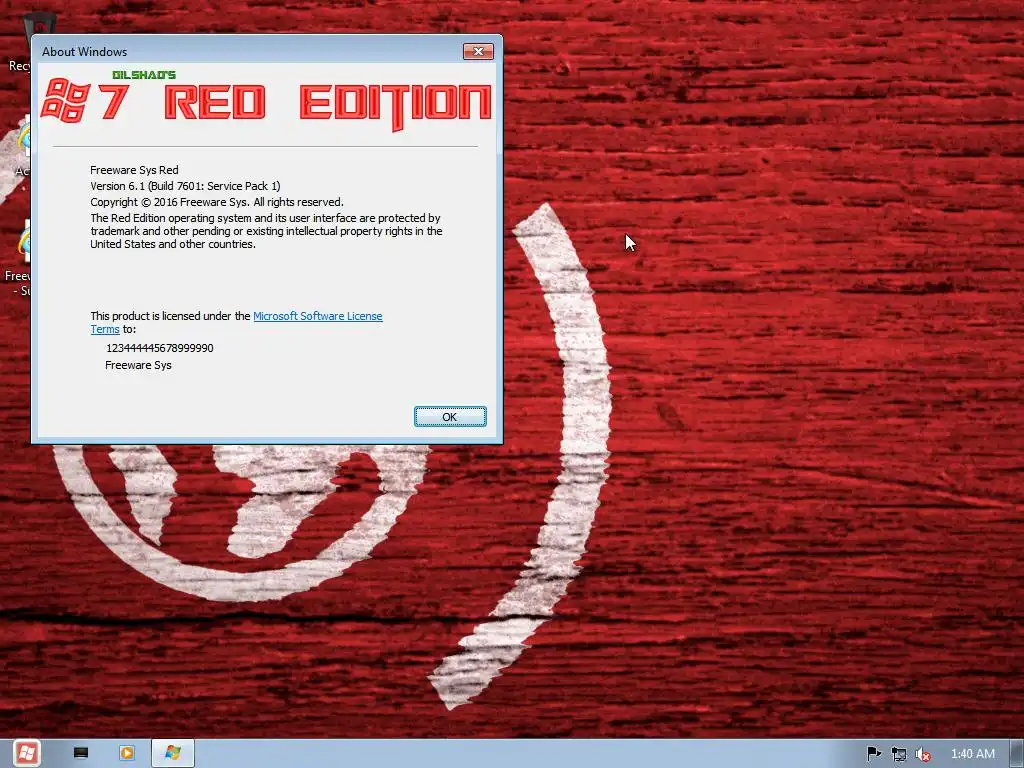
Task: Open the Action Center flag icon
Action: [x=873, y=754]
